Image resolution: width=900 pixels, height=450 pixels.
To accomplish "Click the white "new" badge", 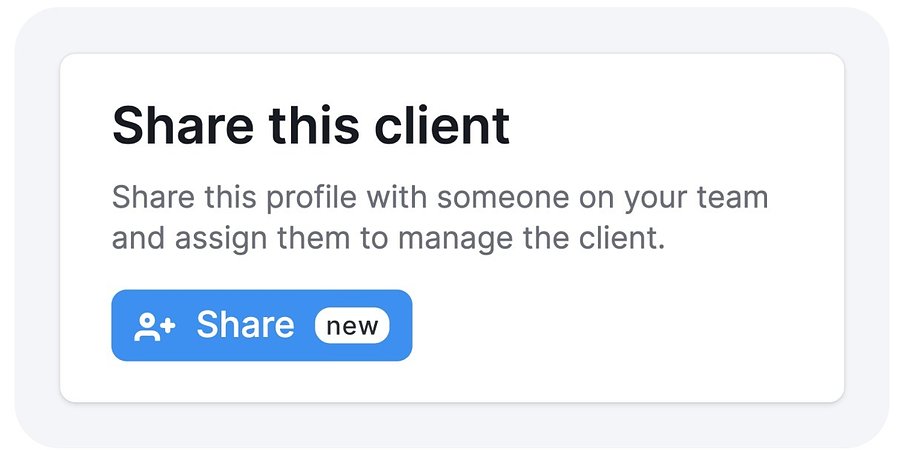I will pos(352,326).
